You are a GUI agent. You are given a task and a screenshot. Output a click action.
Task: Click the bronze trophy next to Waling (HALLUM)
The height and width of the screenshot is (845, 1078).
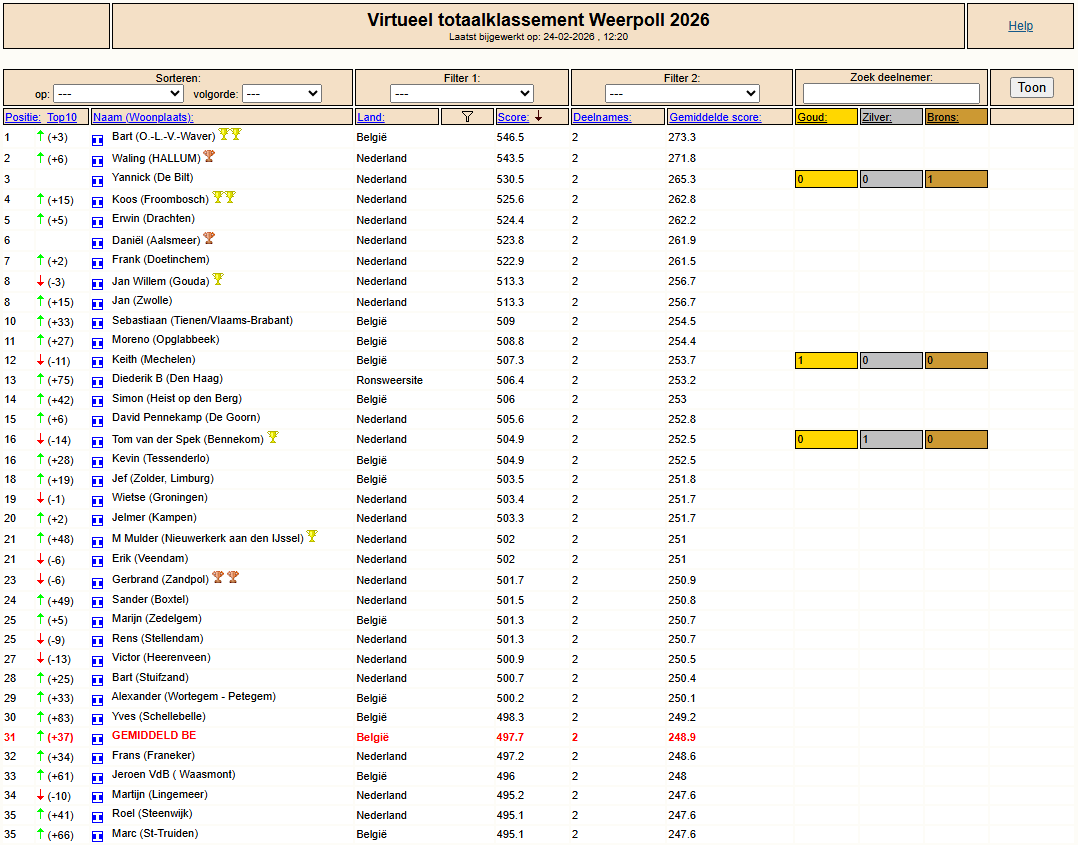209,157
